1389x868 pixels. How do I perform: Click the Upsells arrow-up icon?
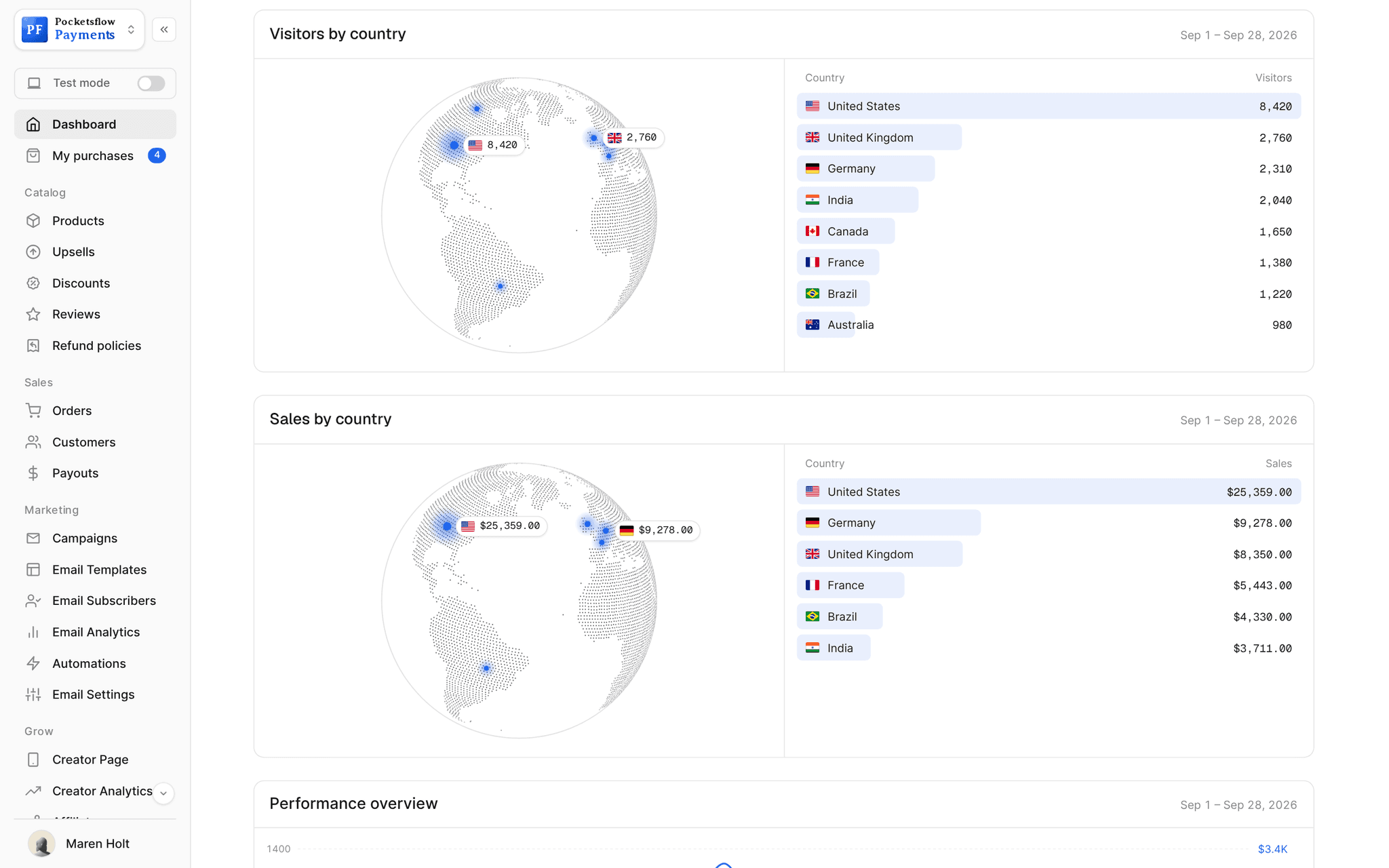pos(33,252)
